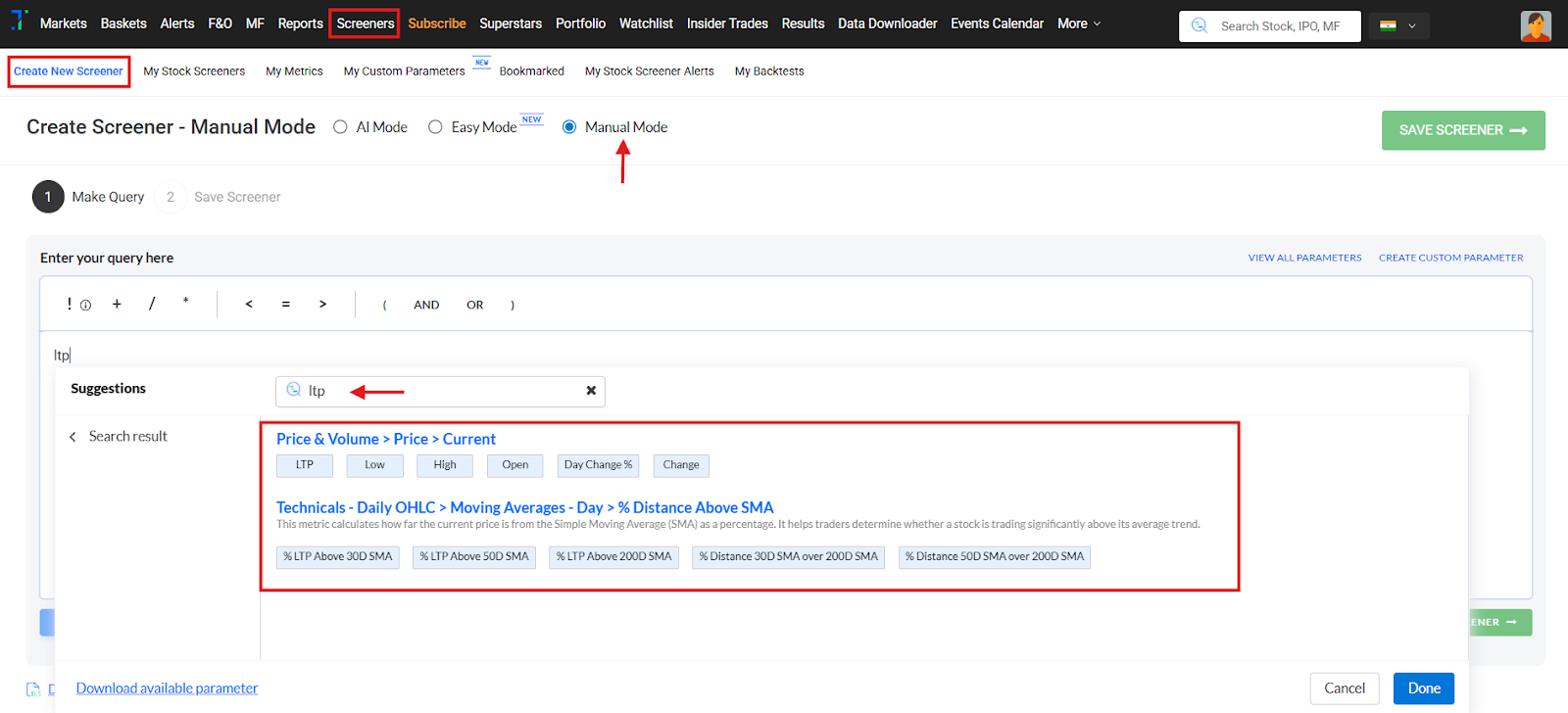This screenshot has width=1568, height=713.
Task: Open the user profile avatar
Action: coord(1536,25)
